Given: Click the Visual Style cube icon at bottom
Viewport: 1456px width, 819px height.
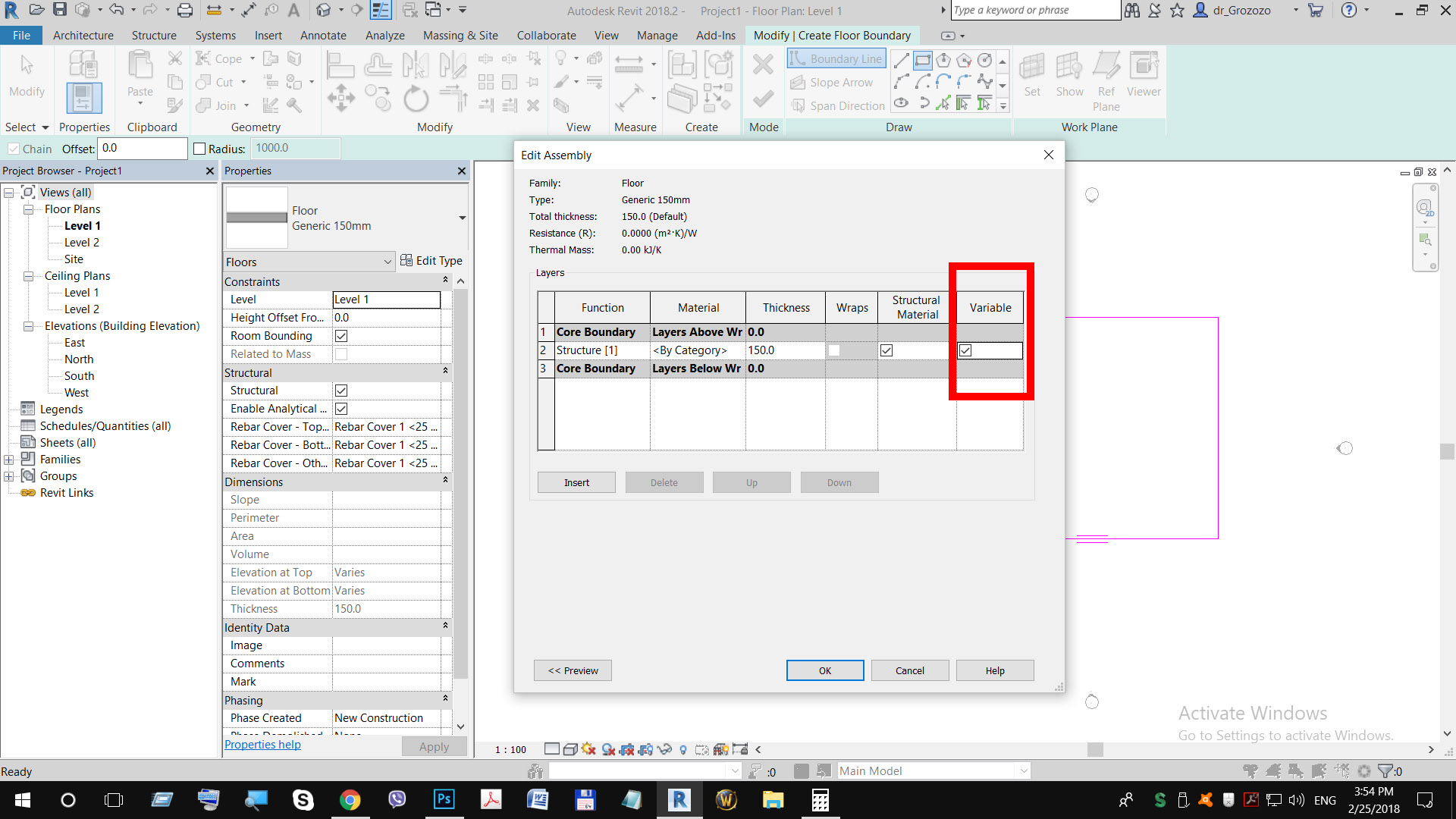Looking at the screenshot, I should click(x=570, y=749).
